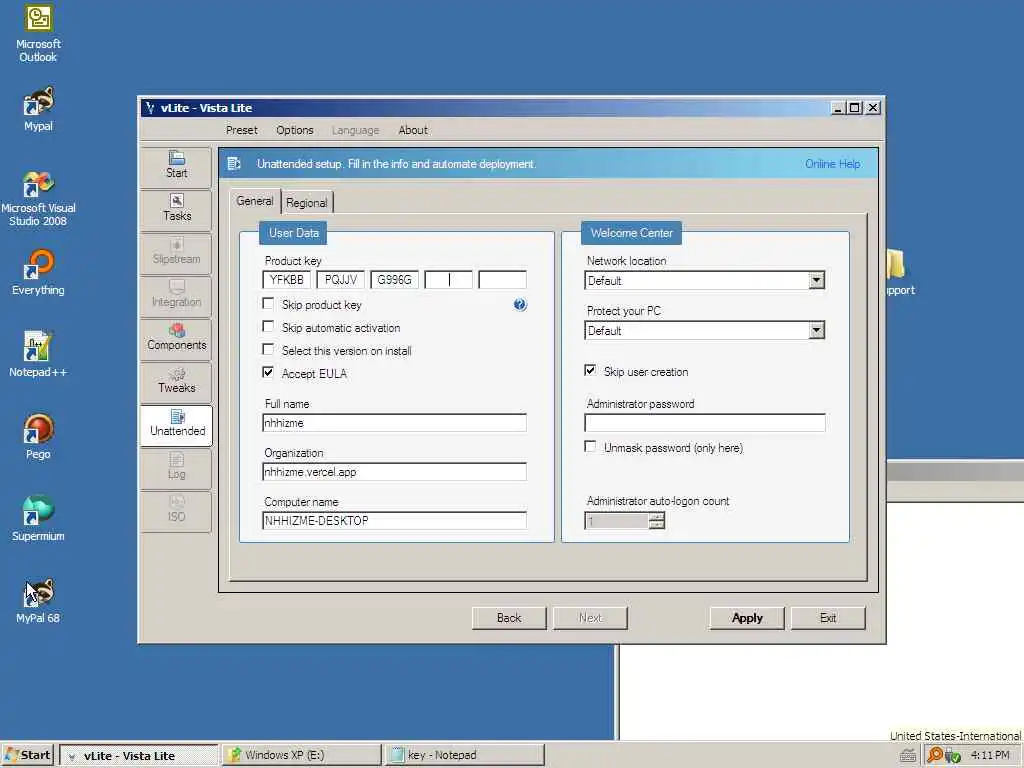This screenshot has width=1024, height=768.
Task: Open the ISO sidebar section
Action: click(x=176, y=511)
